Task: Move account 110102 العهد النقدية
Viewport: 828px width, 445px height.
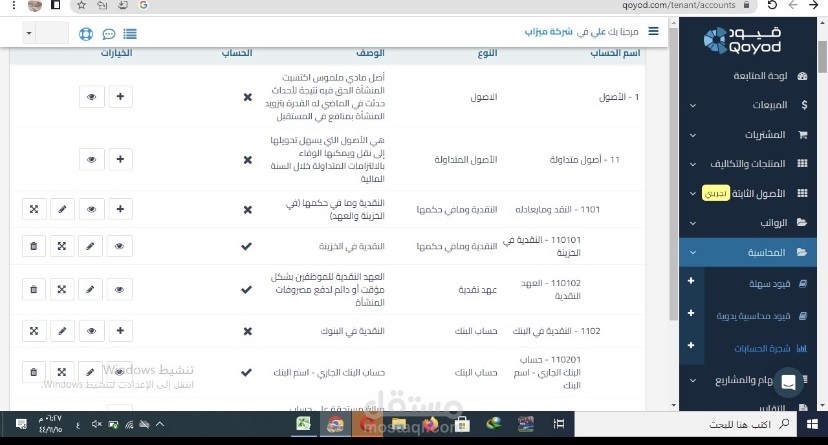Action: (62, 289)
